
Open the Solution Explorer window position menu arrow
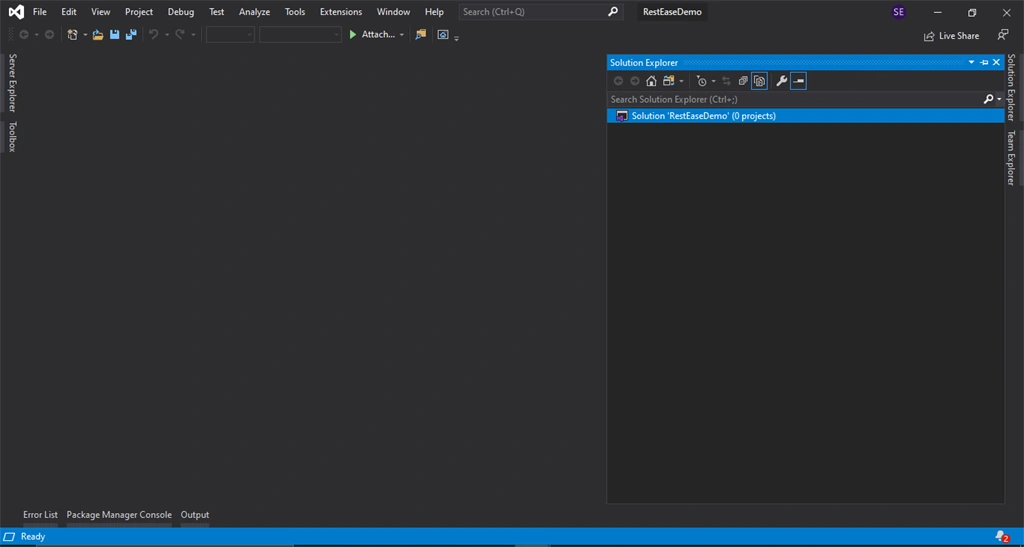click(x=971, y=63)
